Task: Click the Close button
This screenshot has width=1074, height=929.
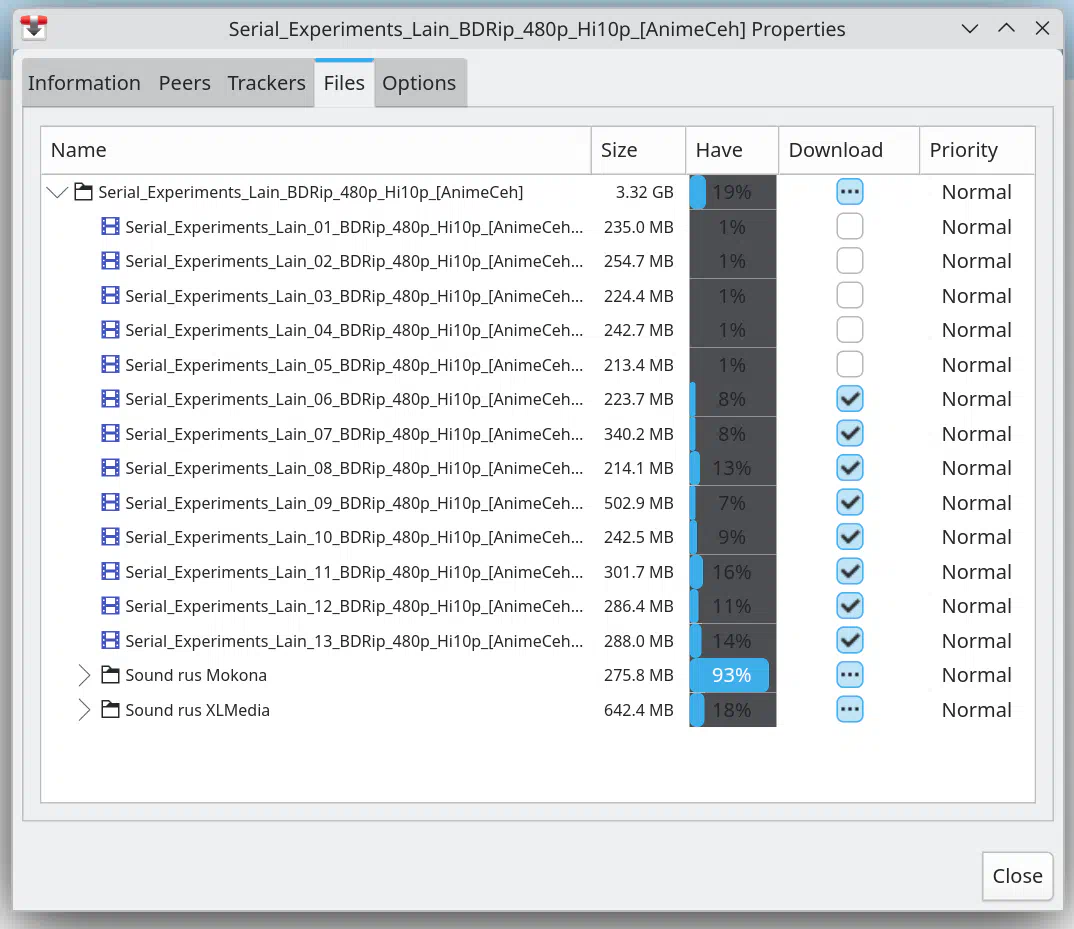Action: pyautogui.click(x=1017, y=876)
